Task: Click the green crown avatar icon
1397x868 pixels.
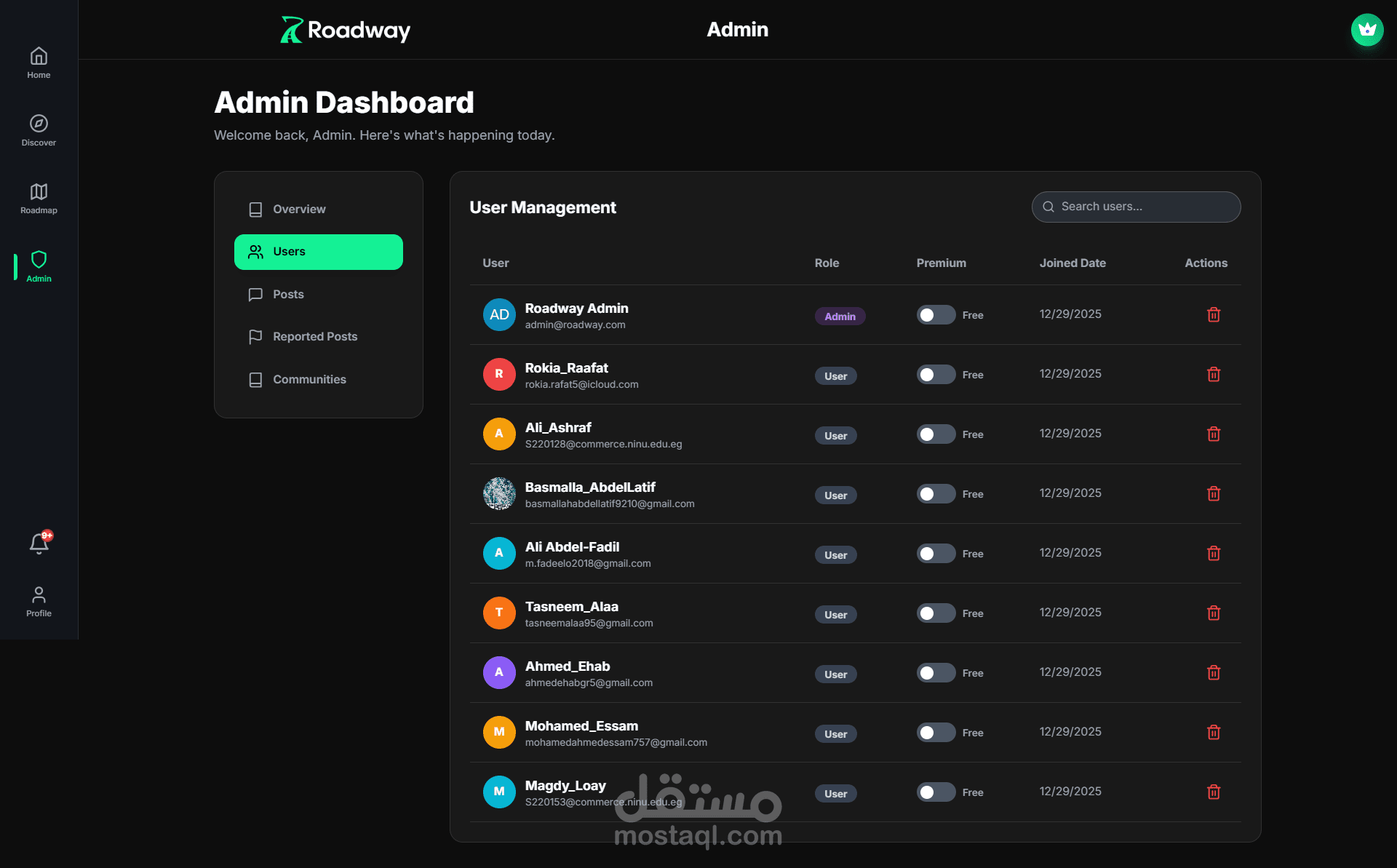Action: pos(1366,30)
